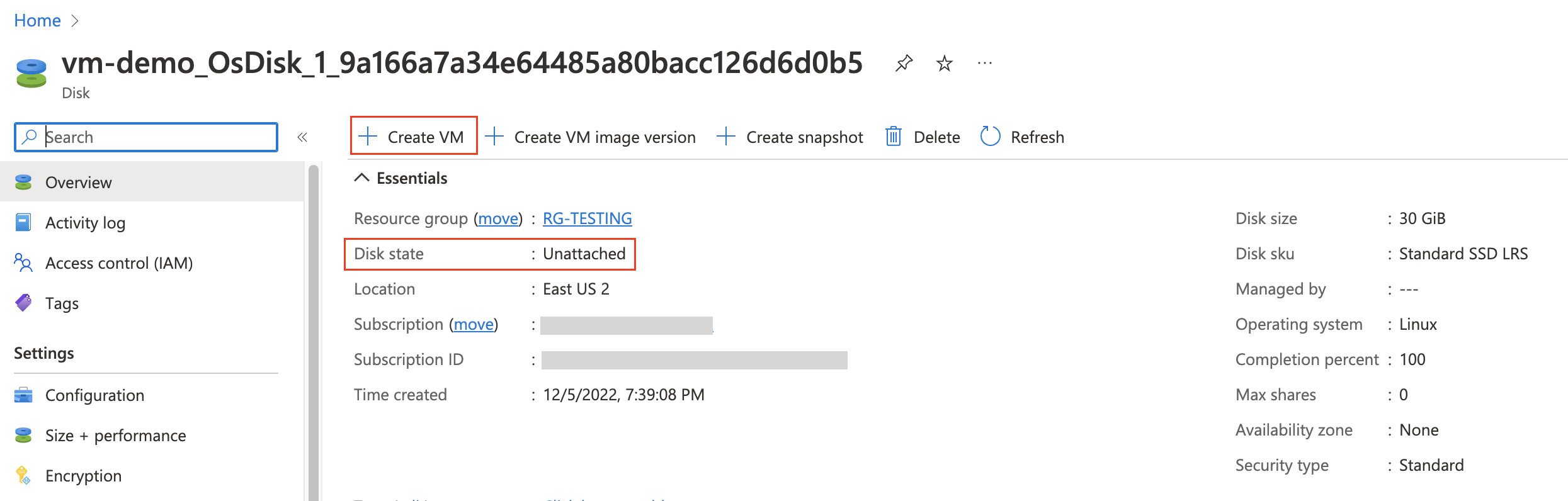Pin this disk to the dashboard
Screen dimensions: 1568x501
[x=904, y=63]
